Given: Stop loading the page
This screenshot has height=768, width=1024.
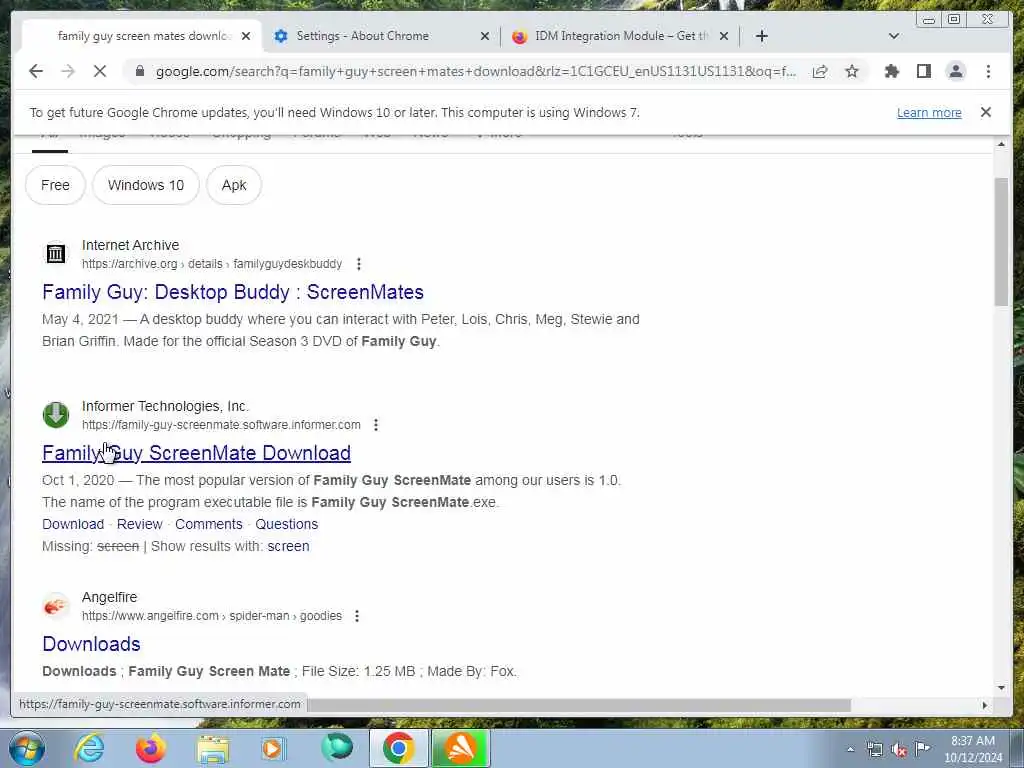Looking at the screenshot, I should pyautogui.click(x=100, y=71).
